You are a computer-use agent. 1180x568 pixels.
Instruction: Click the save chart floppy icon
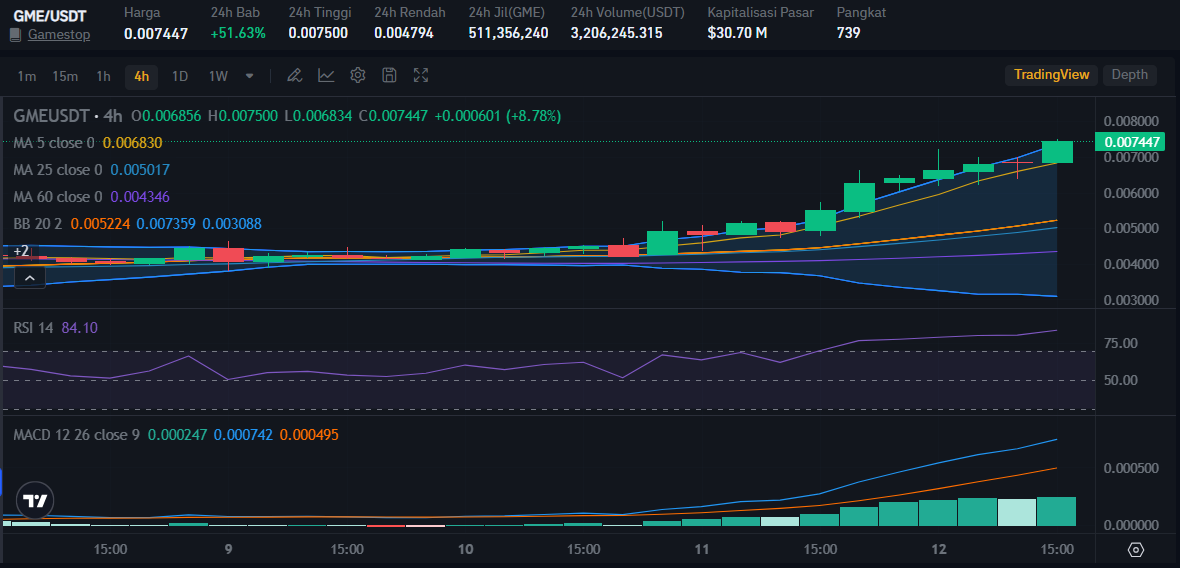tap(389, 75)
